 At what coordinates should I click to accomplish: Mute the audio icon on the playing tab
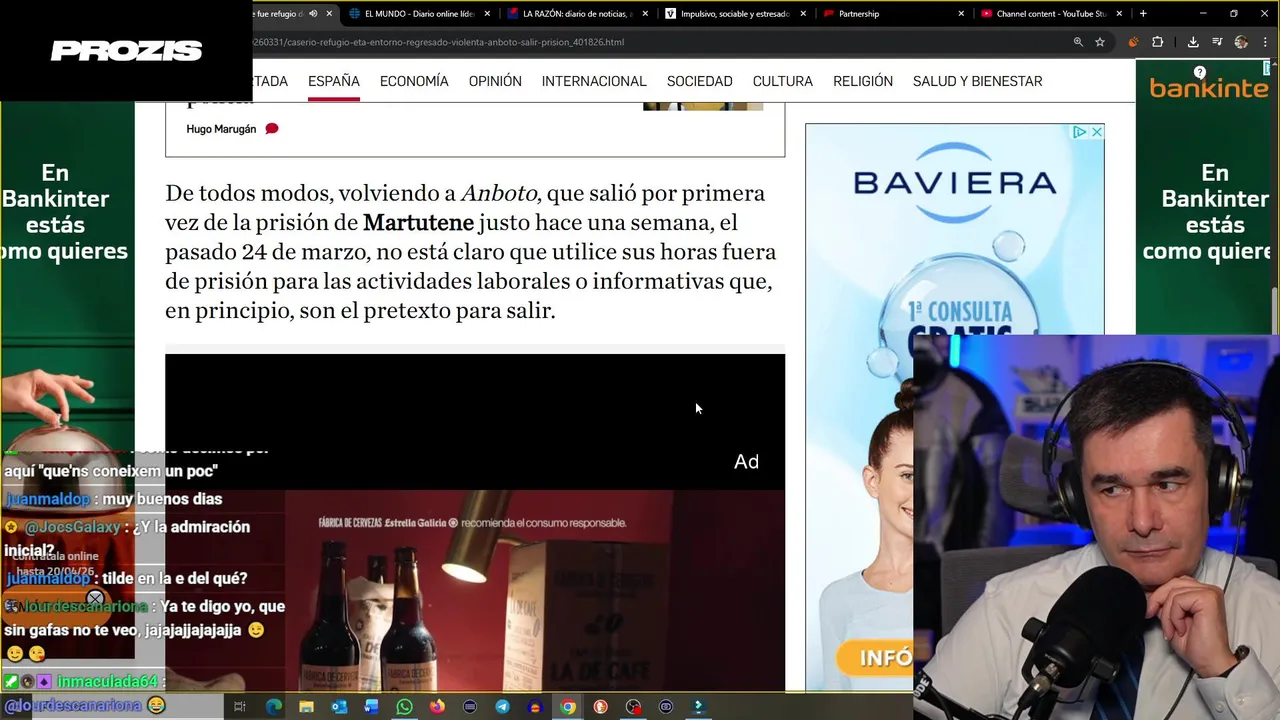(313, 14)
